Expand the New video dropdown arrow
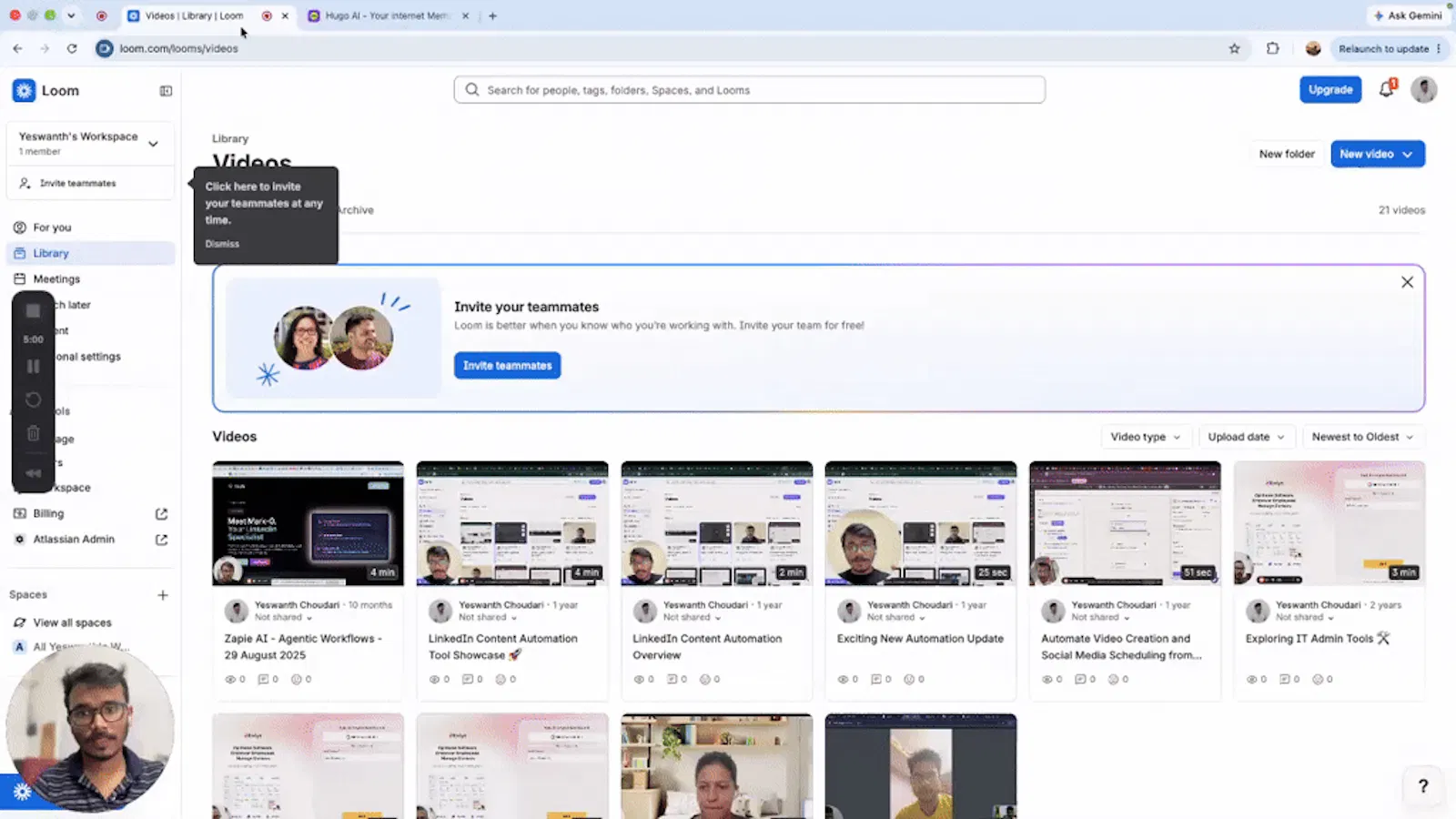Screen dimensions: 1456x819 tap(1408, 155)
